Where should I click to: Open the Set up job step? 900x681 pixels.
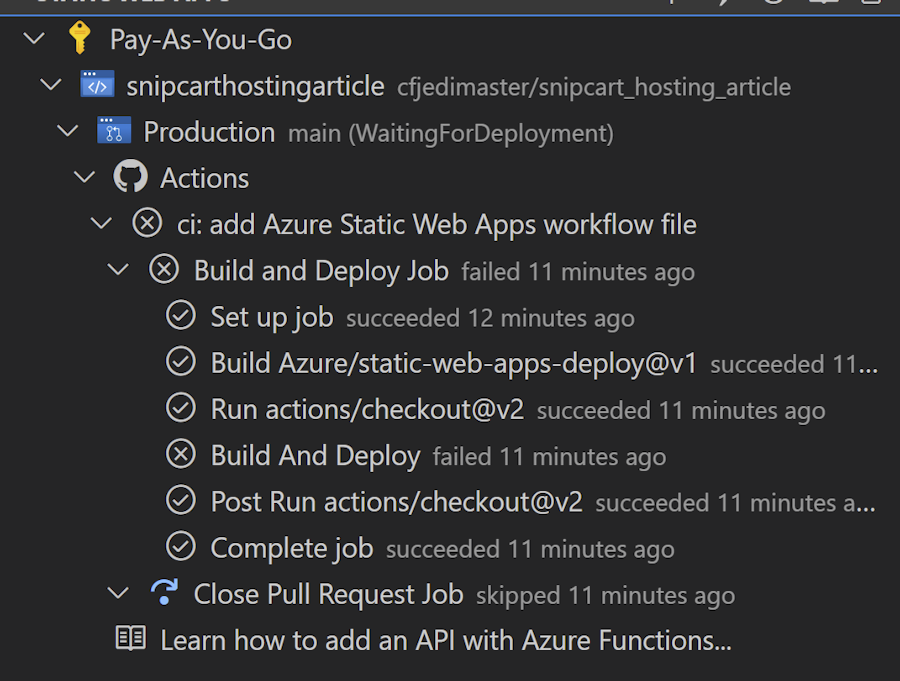[271, 318]
